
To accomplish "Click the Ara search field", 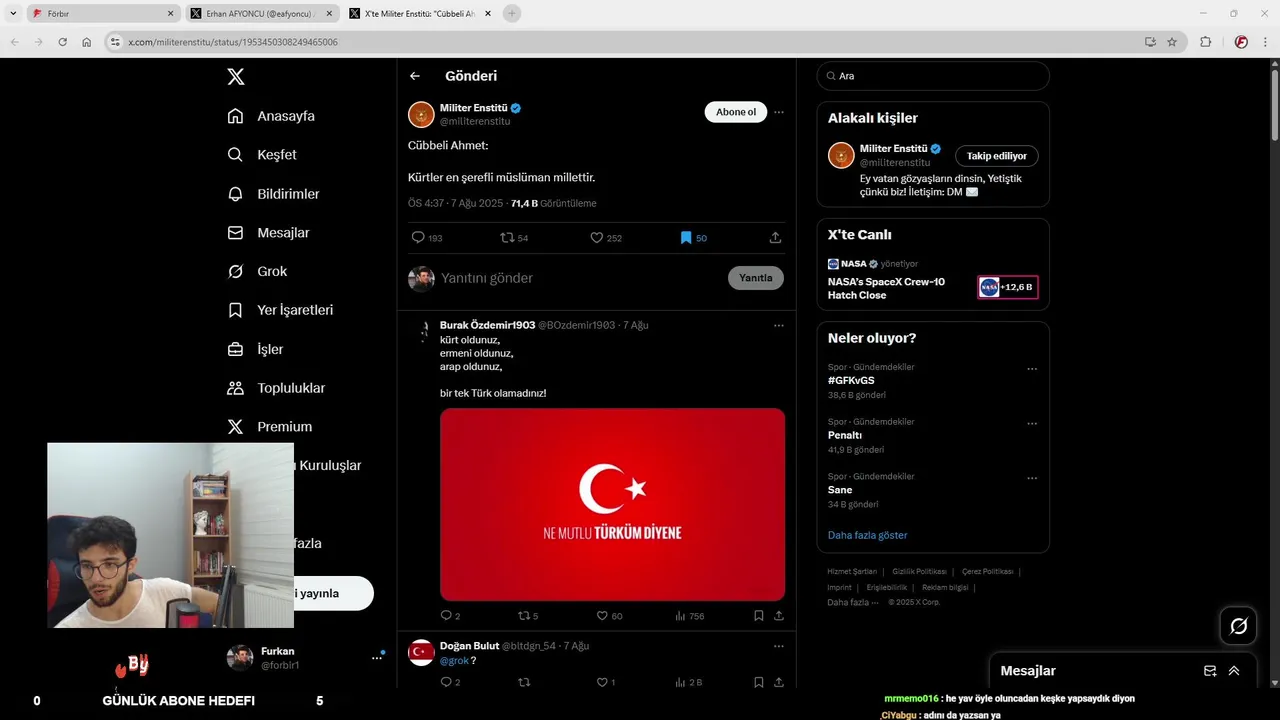I will (x=933, y=76).
